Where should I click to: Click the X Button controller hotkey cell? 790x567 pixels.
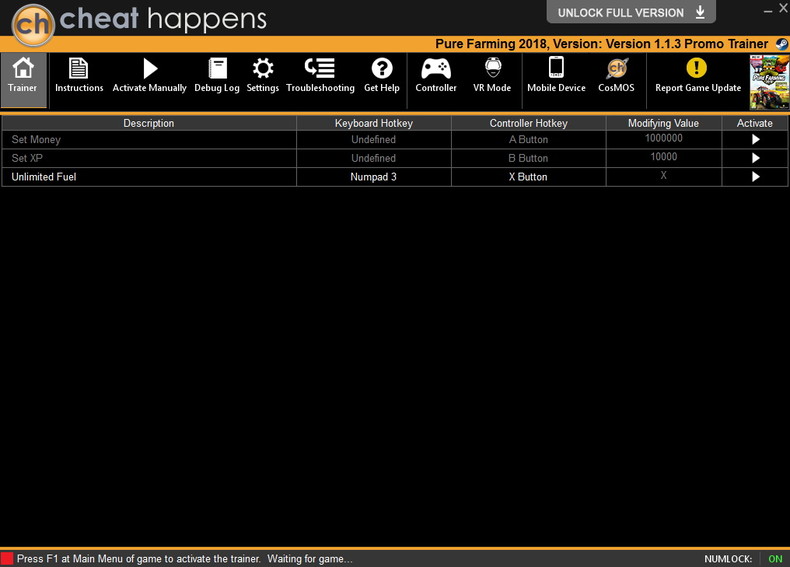tap(528, 177)
